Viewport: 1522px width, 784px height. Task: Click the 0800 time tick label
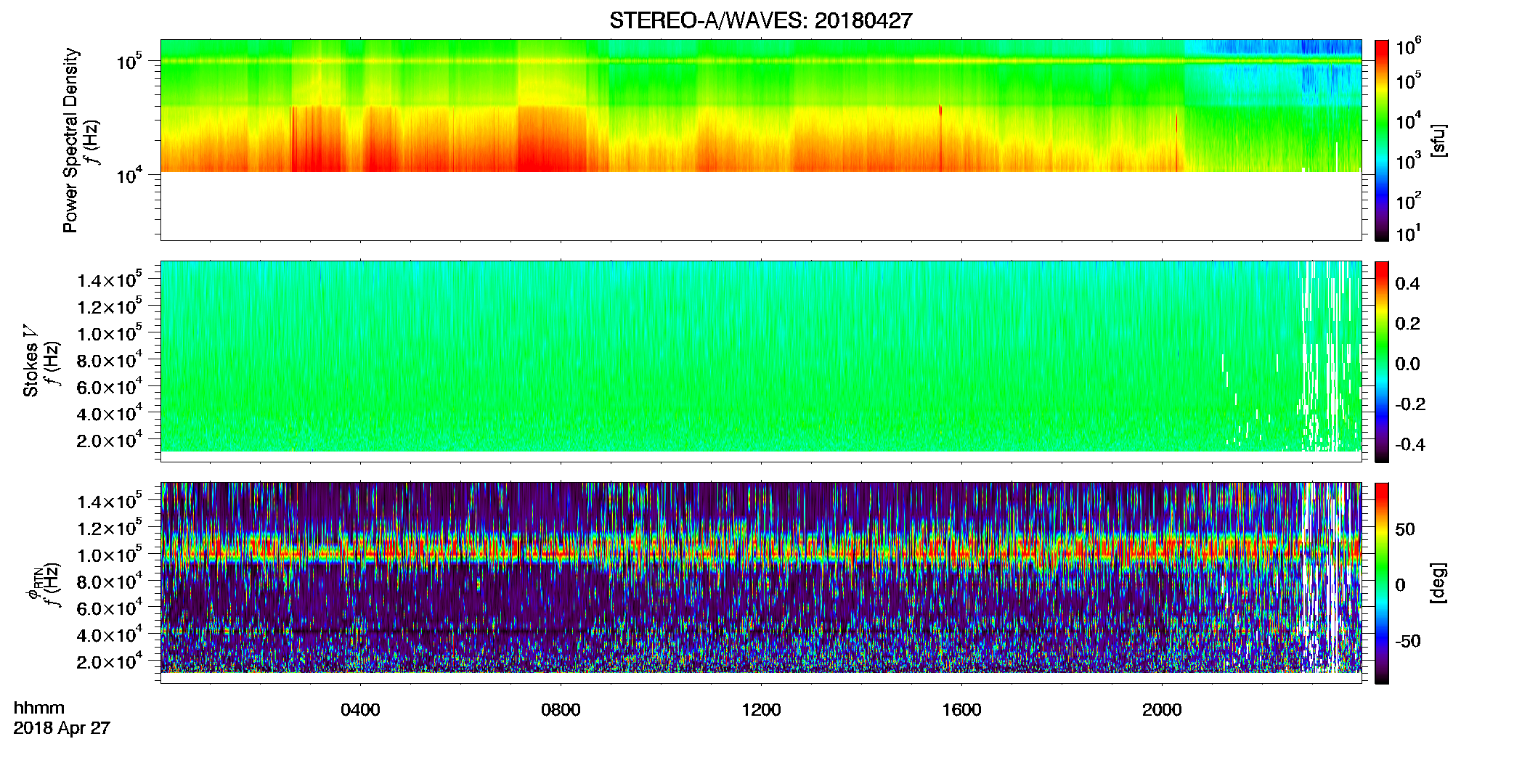click(561, 710)
